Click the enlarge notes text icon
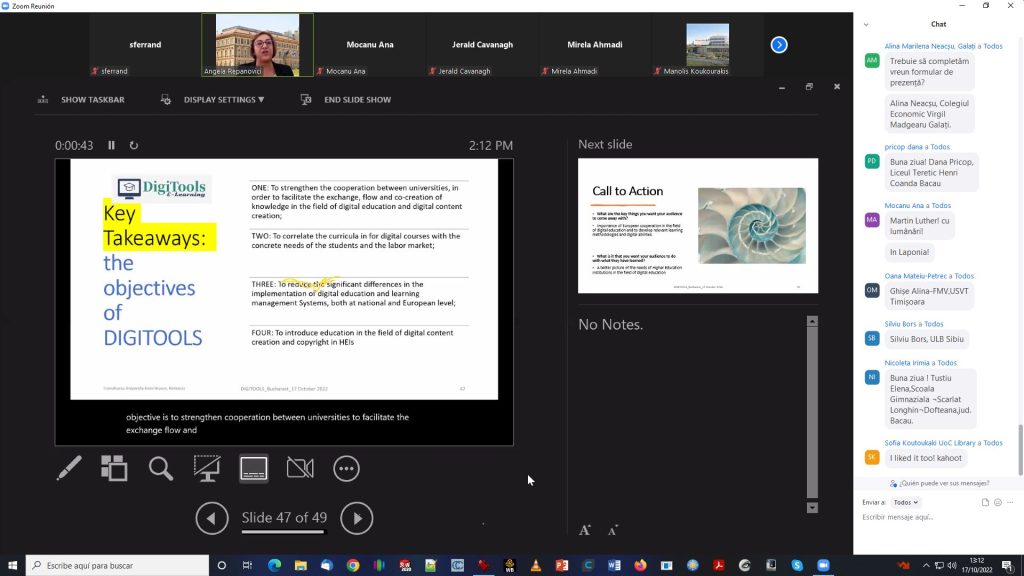 [585, 530]
